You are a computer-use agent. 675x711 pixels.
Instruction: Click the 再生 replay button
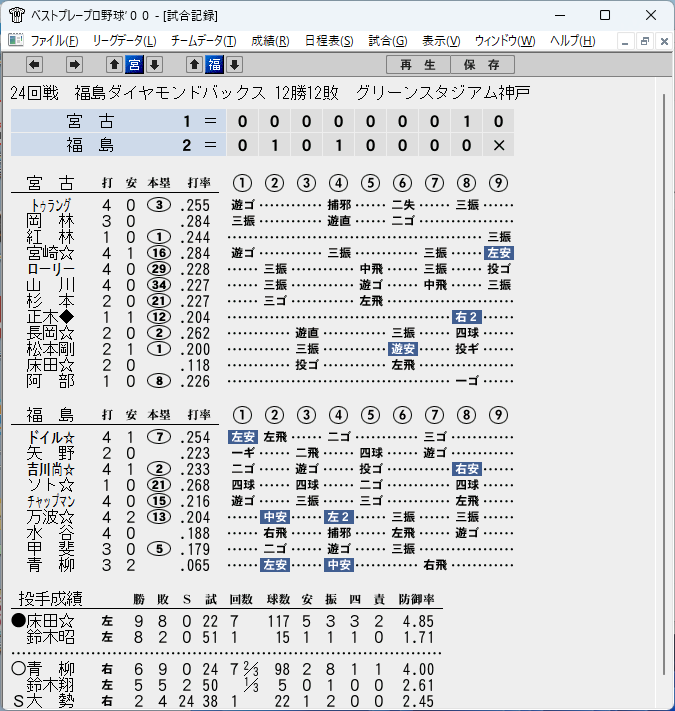coord(418,65)
